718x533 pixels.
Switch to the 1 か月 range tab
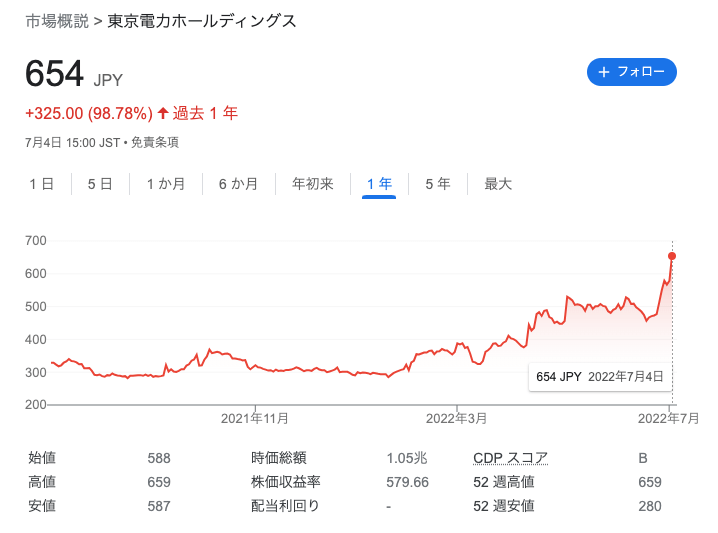(166, 184)
